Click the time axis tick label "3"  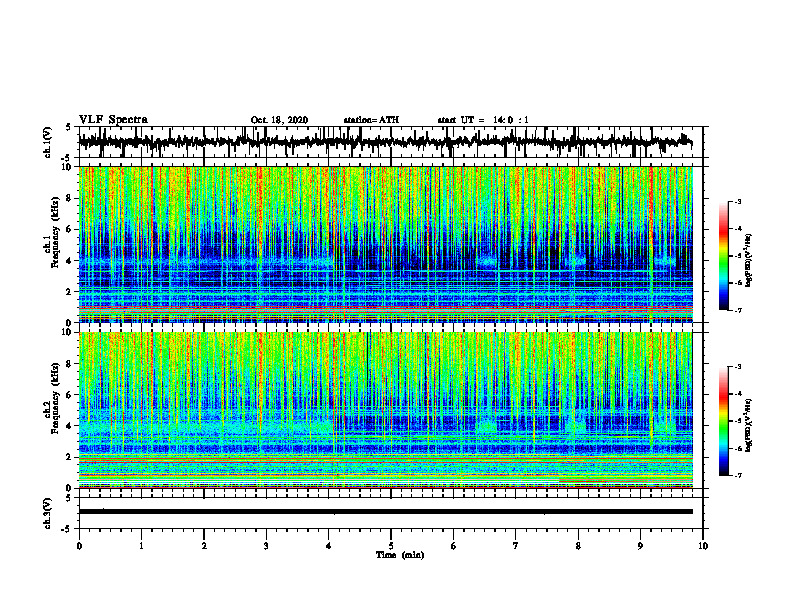(x=266, y=546)
